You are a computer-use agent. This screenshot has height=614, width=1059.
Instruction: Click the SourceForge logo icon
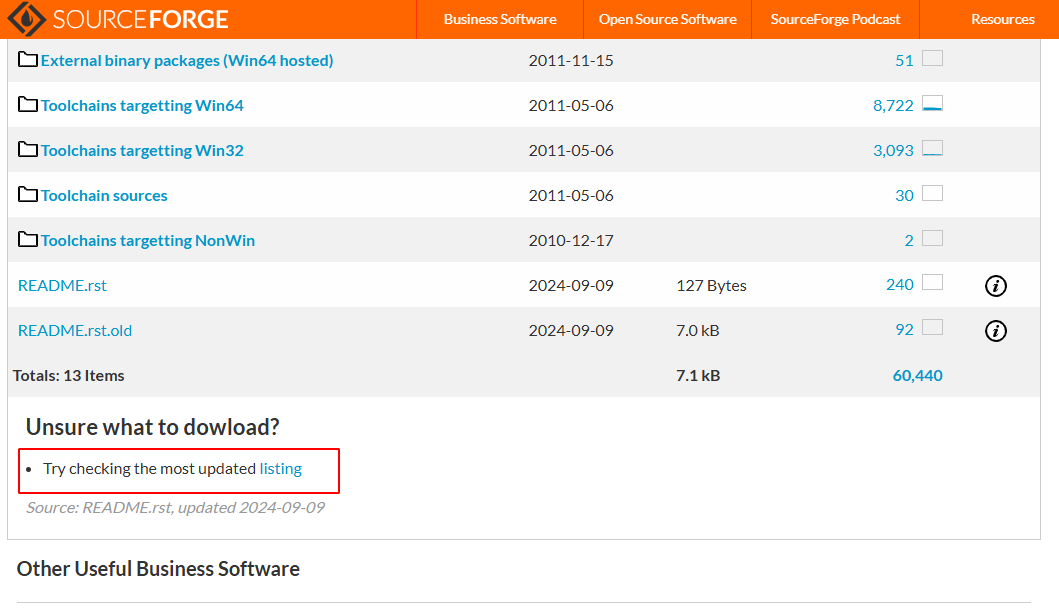(26, 19)
